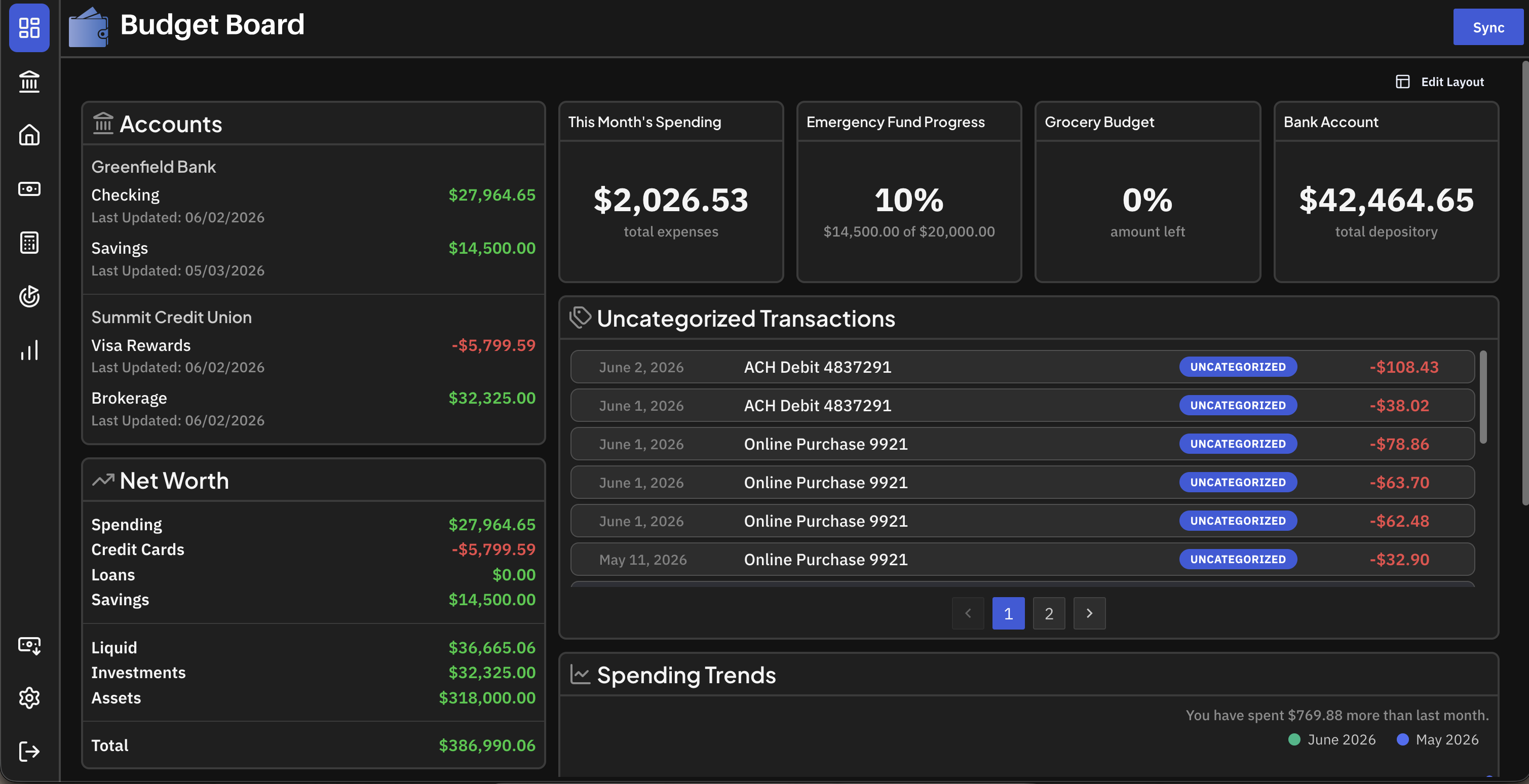1529x784 pixels.
Task: Click the banknote download icon in sidebar
Action: pos(29,645)
